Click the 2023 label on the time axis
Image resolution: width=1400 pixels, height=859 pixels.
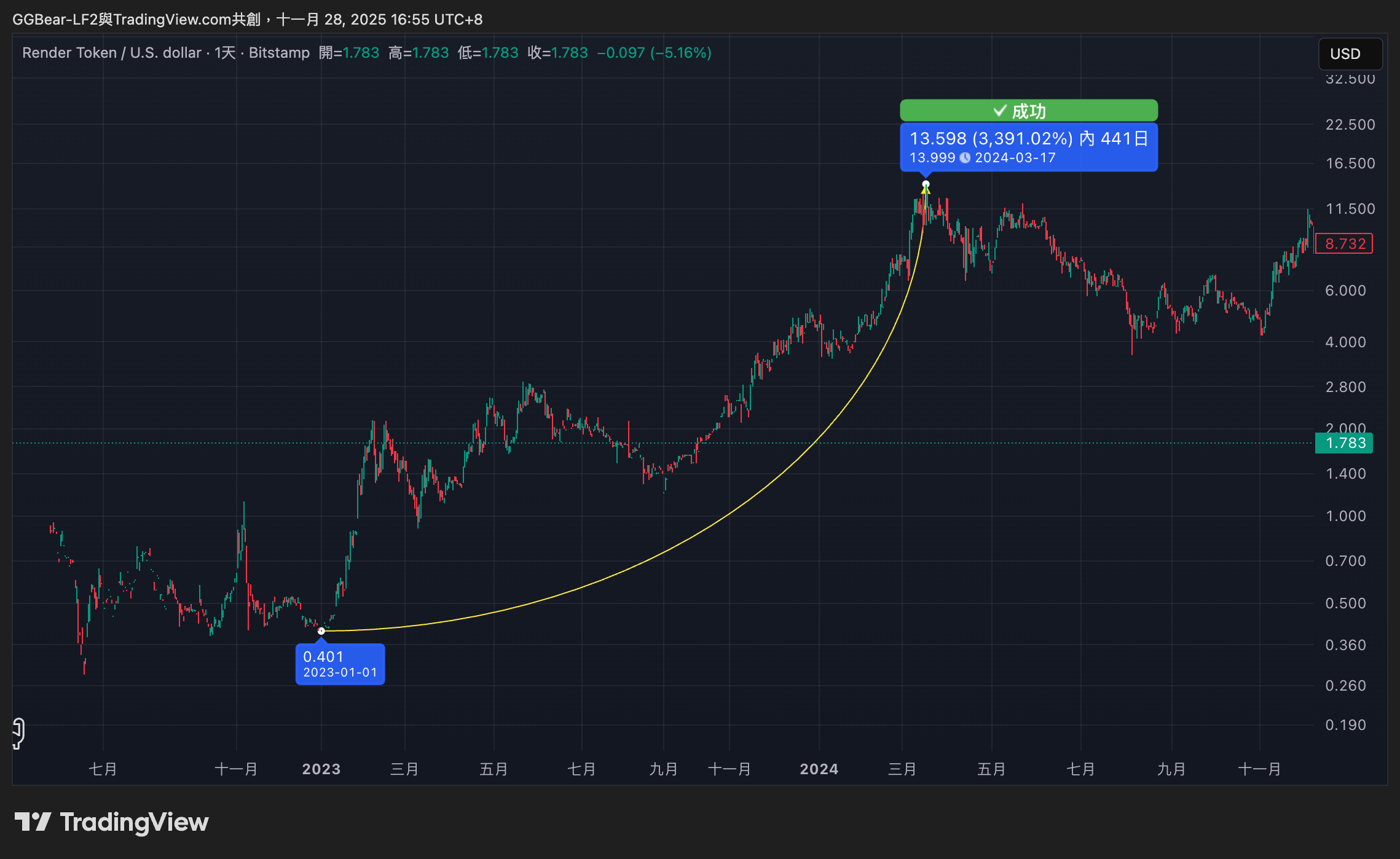pyautogui.click(x=321, y=769)
